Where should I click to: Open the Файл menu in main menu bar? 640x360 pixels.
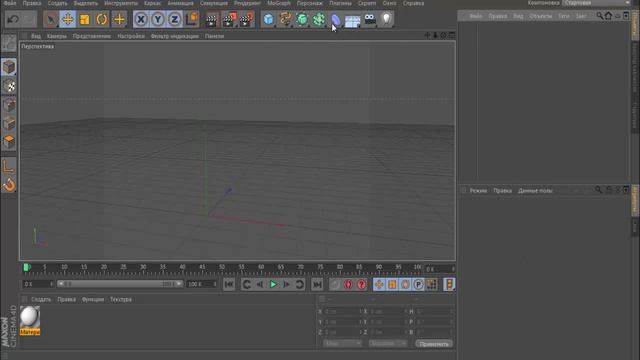point(10,3)
